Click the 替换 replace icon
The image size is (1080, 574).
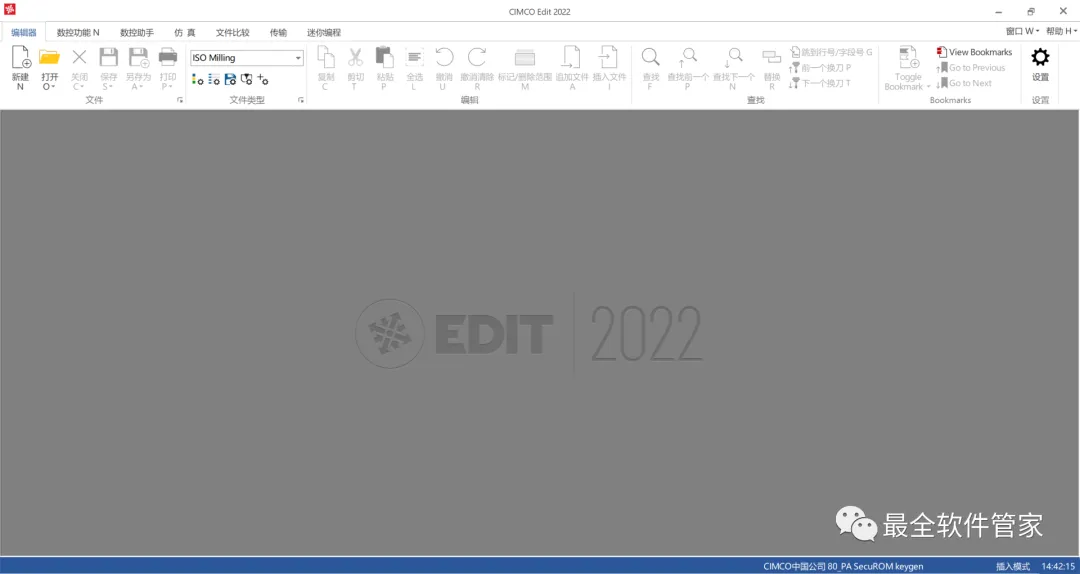pos(771,58)
